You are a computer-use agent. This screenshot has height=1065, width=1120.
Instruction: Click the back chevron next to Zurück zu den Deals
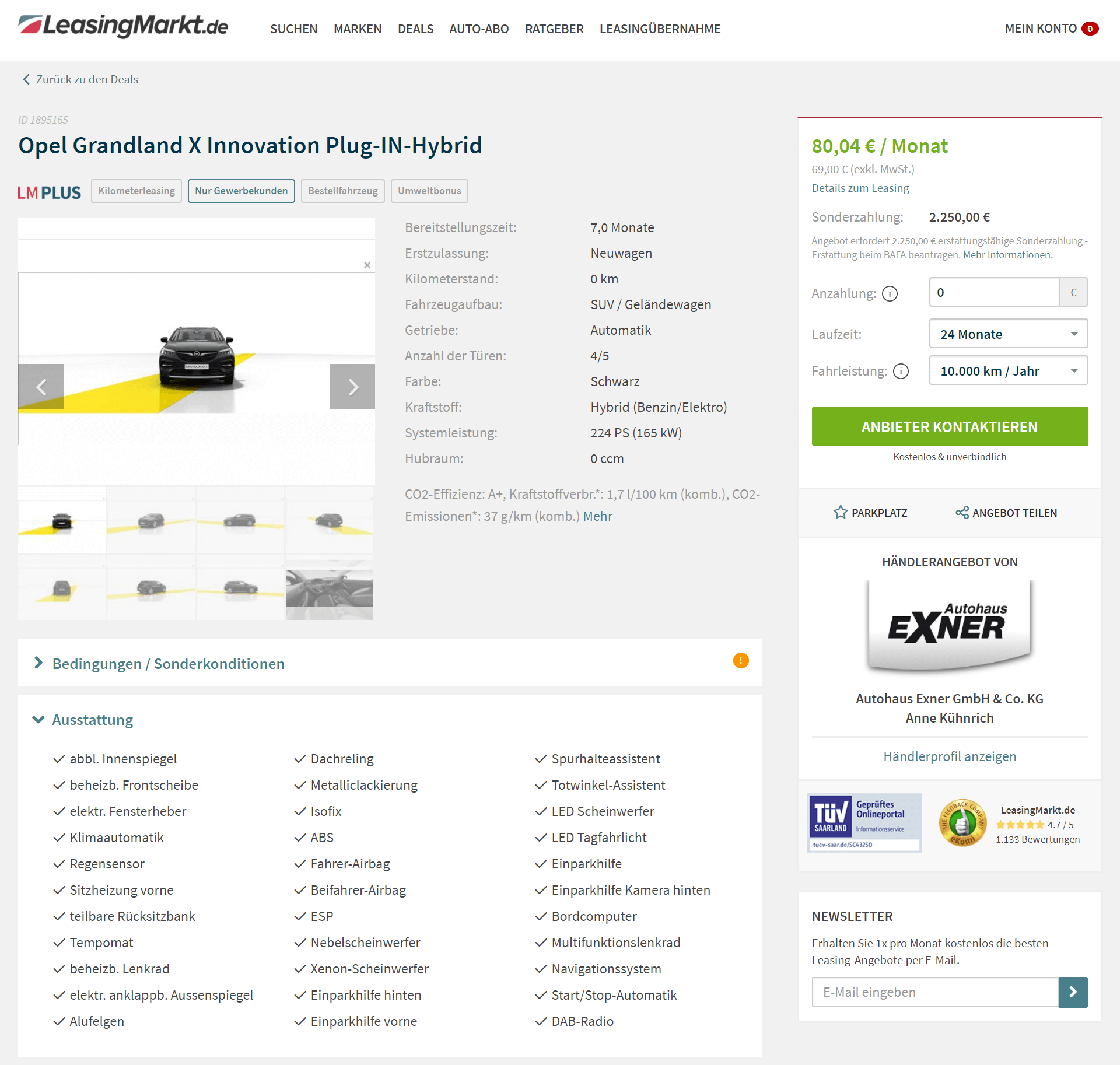tap(26, 79)
